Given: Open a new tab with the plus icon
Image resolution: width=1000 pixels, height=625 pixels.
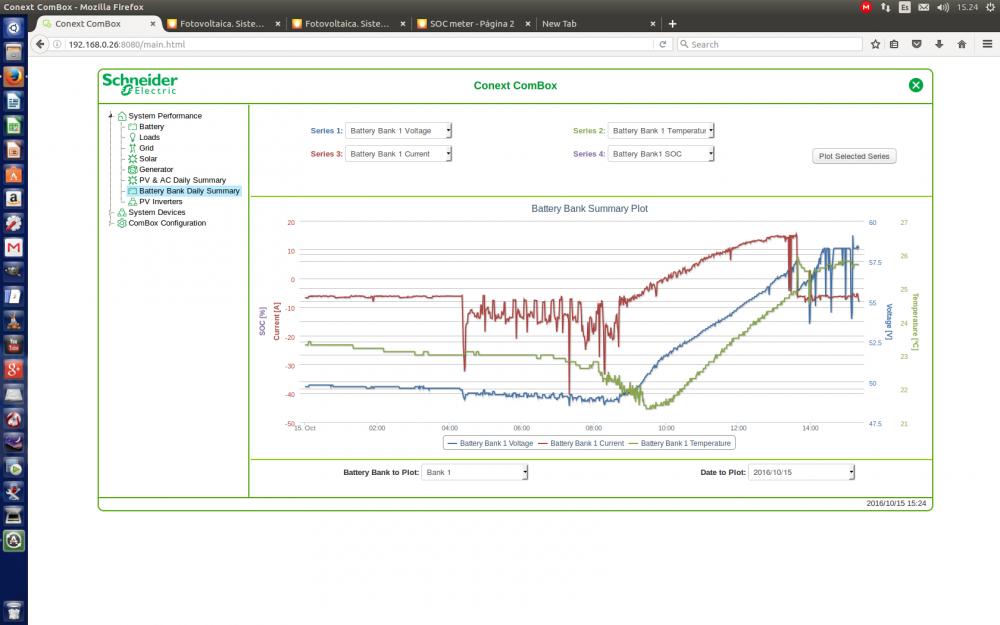Looking at the screenshot, I should (x=672, y=24).
